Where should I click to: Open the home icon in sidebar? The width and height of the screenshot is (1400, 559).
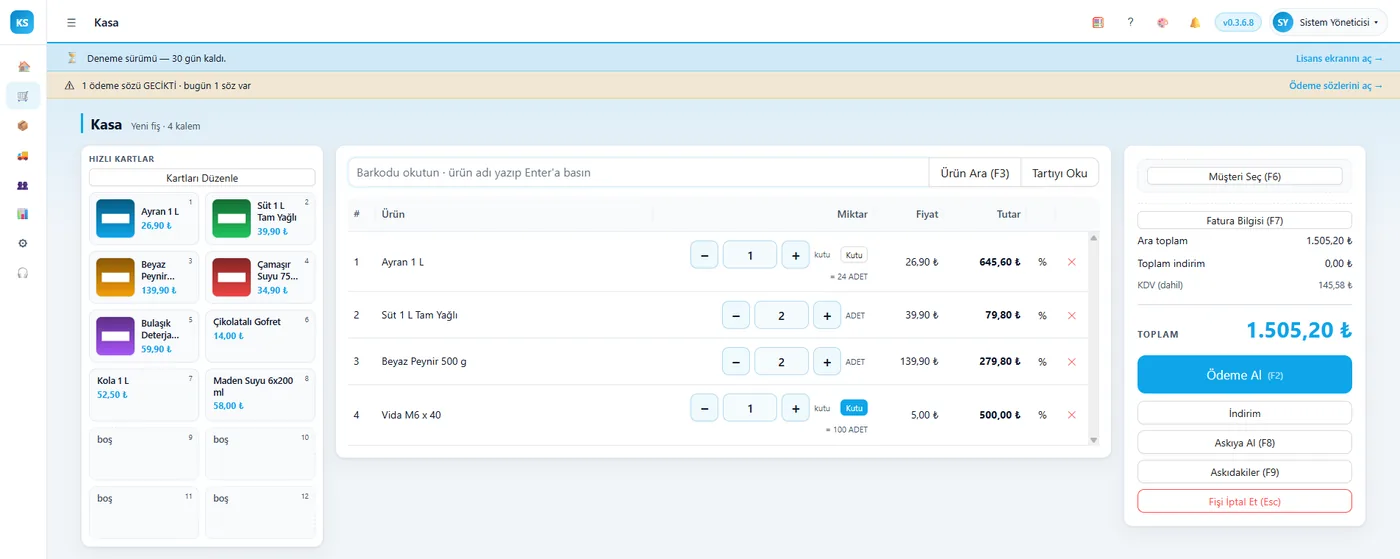(23, 67)
